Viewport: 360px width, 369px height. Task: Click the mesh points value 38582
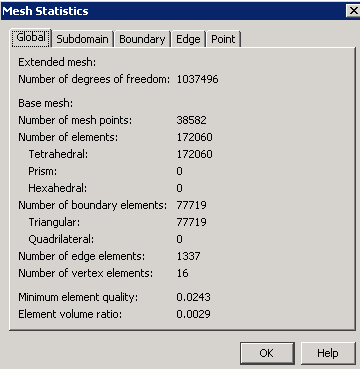[191, 120]
